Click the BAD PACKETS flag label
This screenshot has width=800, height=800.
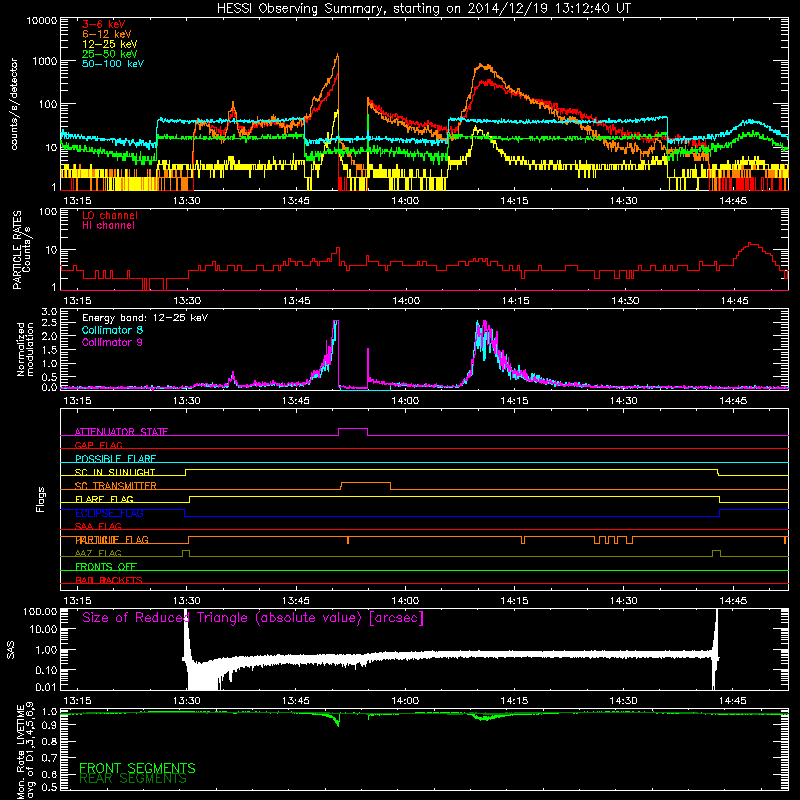coord(109,580)
